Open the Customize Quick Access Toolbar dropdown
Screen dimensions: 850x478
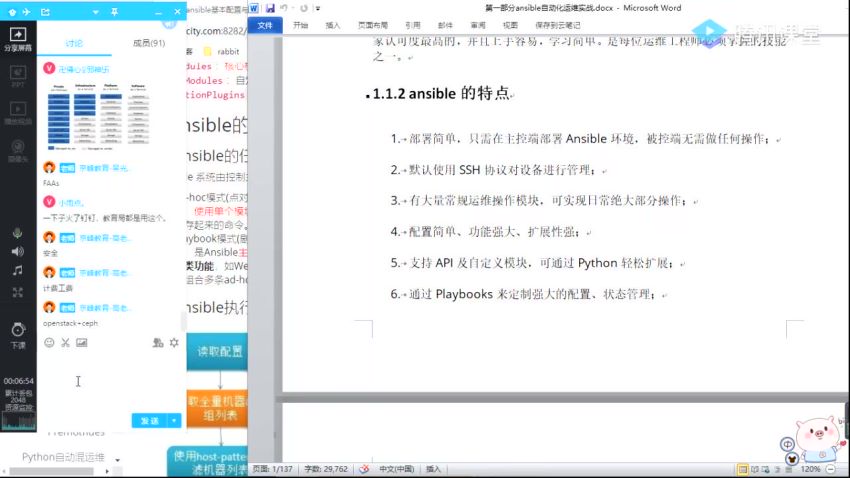[318, 8]
